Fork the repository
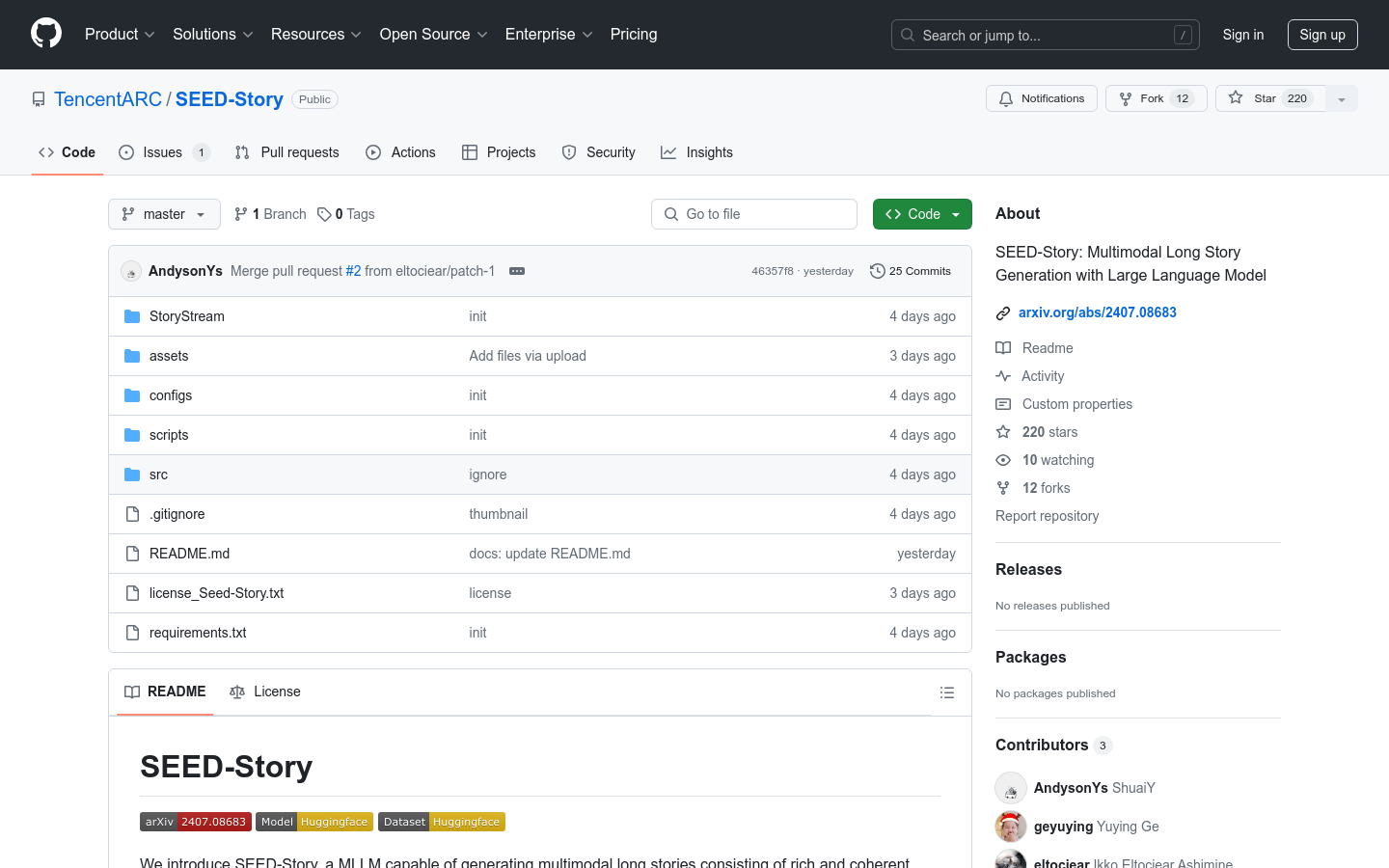Screen dimensions: 1389x868 [1157, 98]
